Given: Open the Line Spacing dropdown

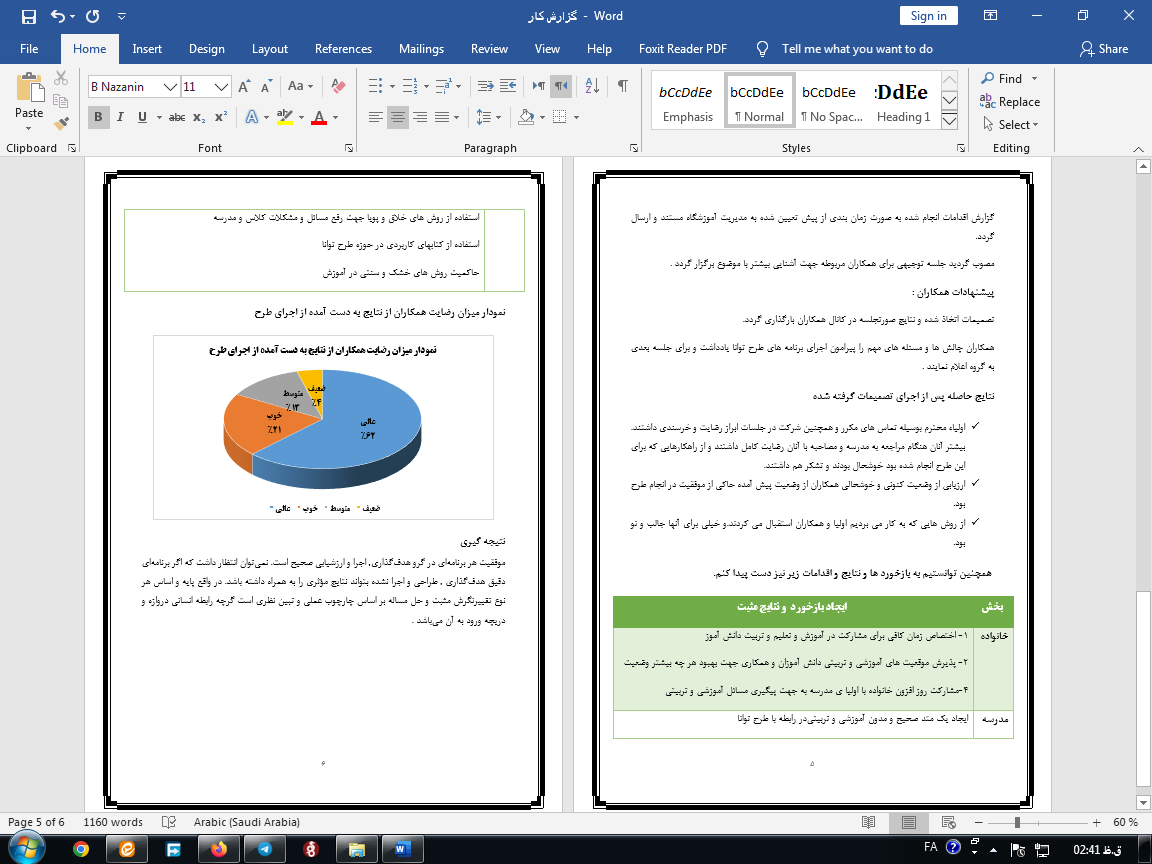Looking at the screenshot, I should [x=490, y=118].
